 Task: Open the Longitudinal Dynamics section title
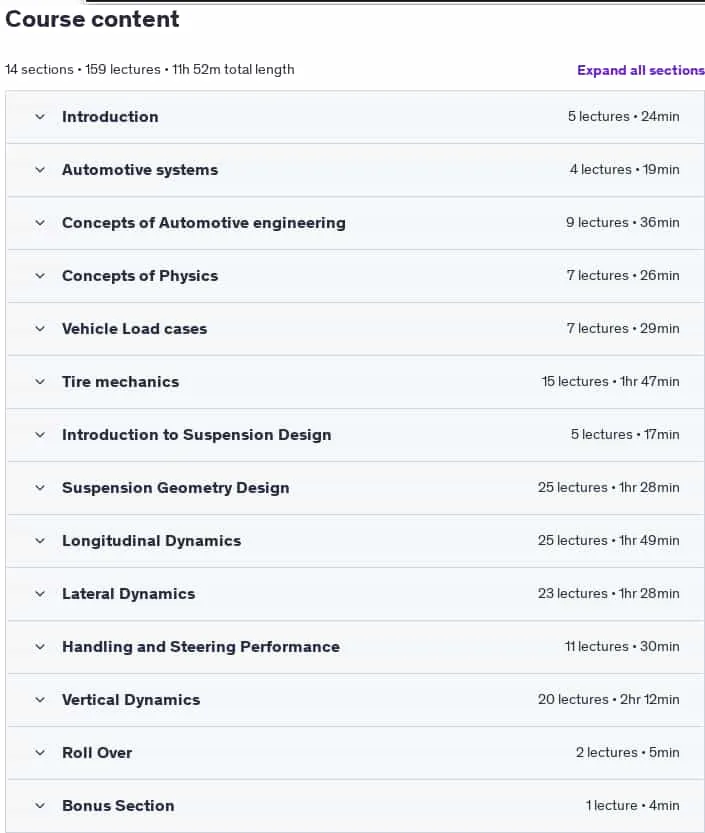click(151, 541)
